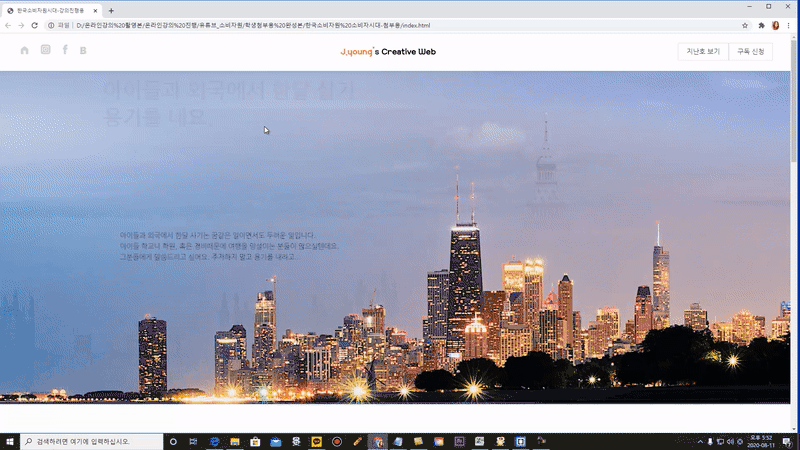This screenshot has height=450, width=800.
Task: Click the active Chrome taskbar icon
Action: click(x=378, y=441)
